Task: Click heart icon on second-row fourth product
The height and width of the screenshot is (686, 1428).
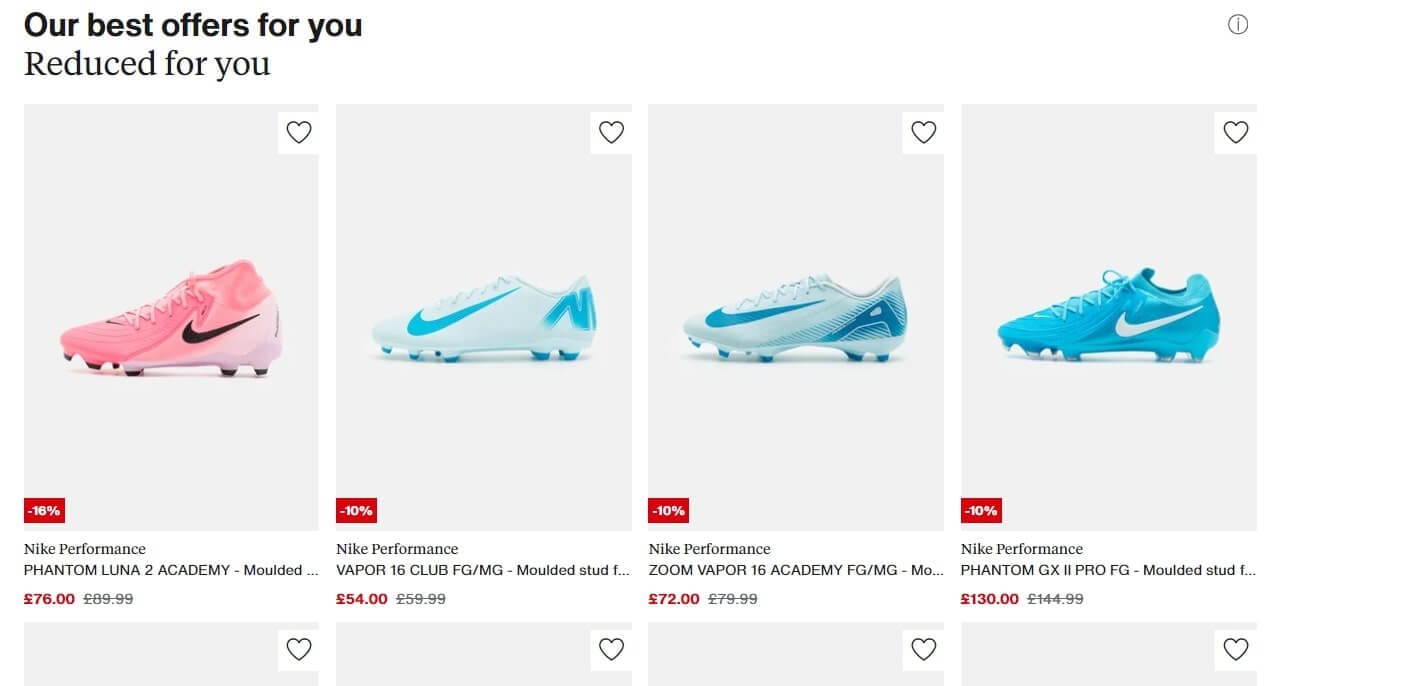Action: (1236, 650)
